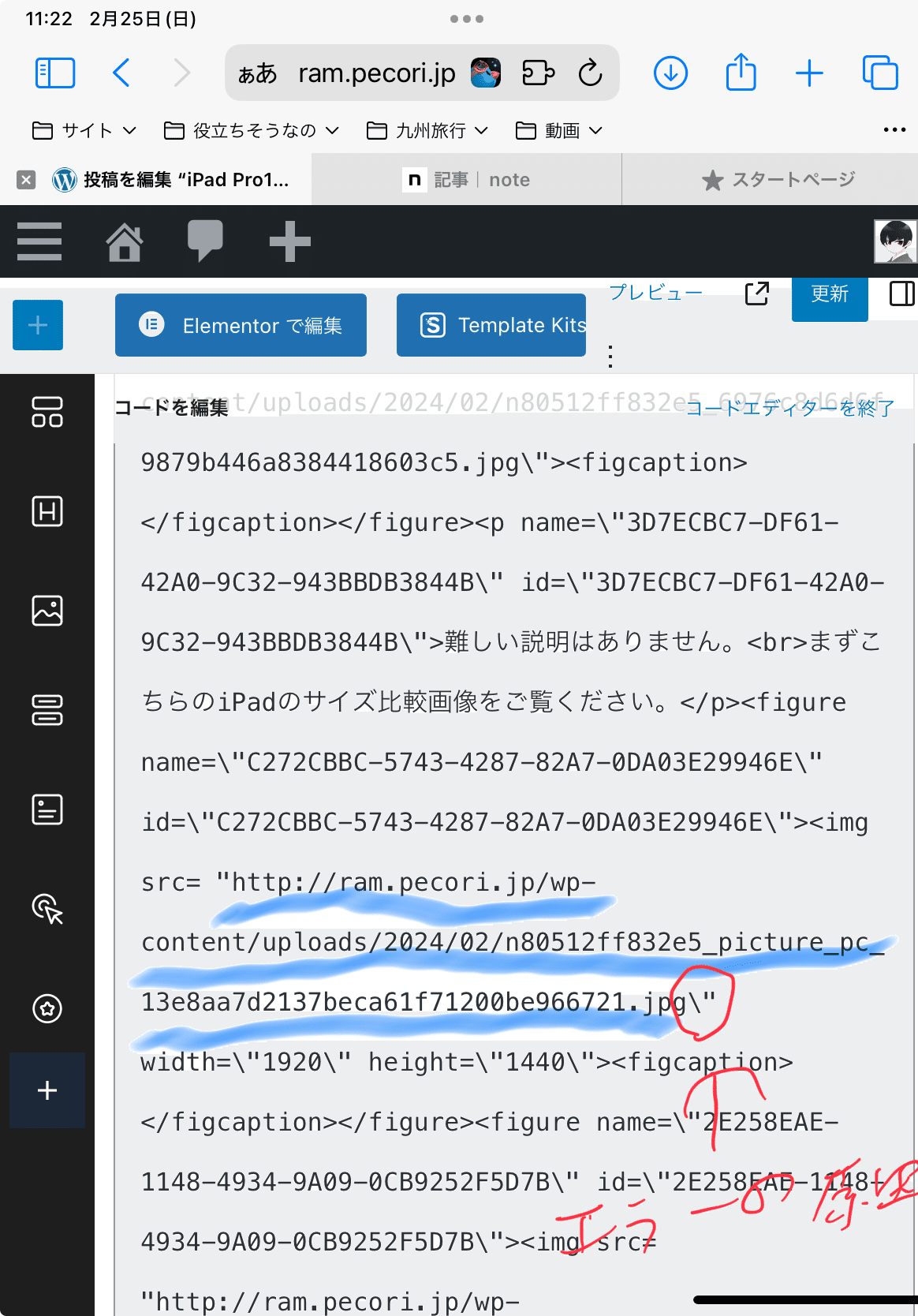Screen dimensions: 918x1316
Task: Select the image sidebar icon
Action: point(47,611)
